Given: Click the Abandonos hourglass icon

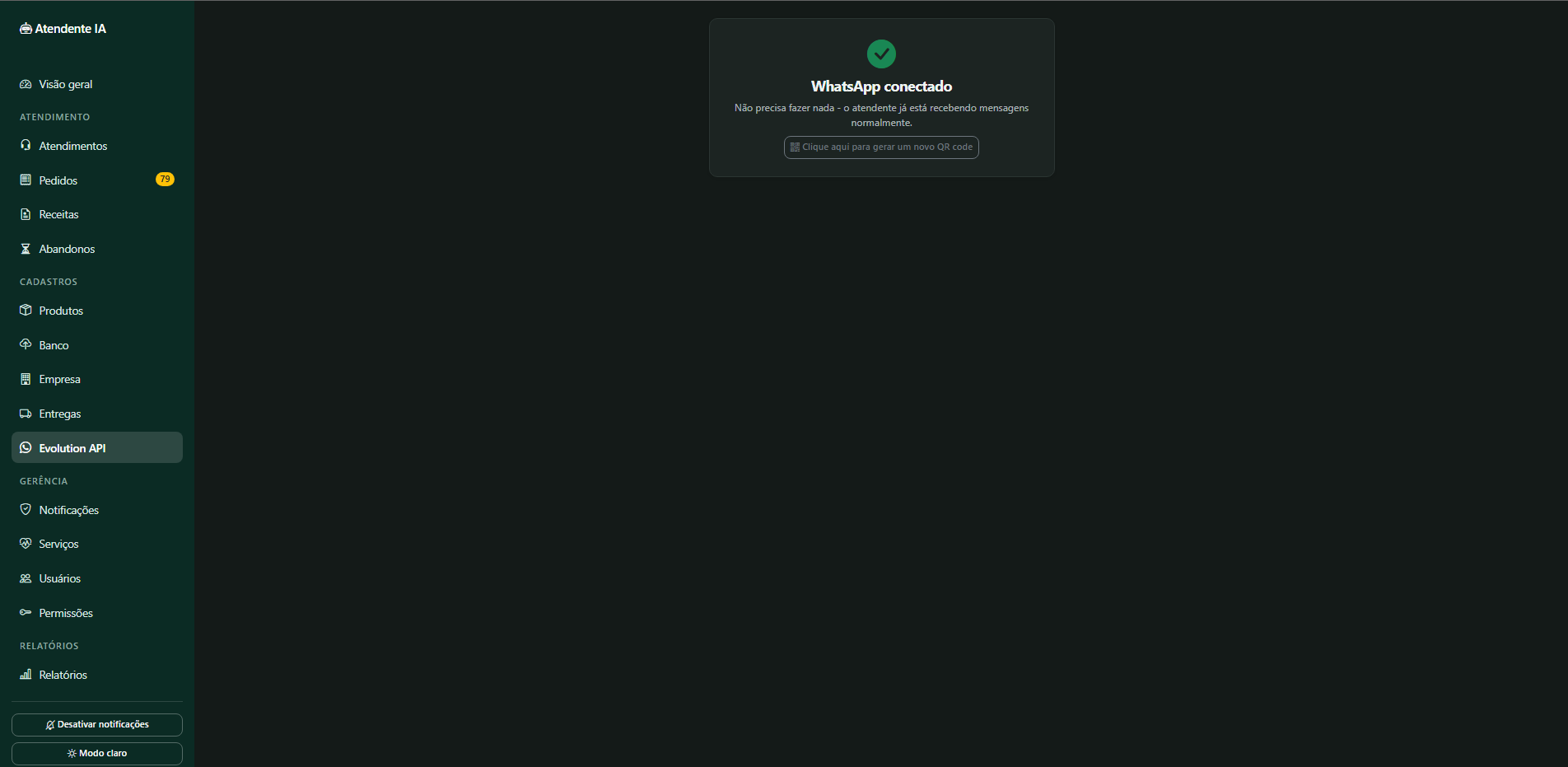Looking at the screenshot, I should (26, 249).
